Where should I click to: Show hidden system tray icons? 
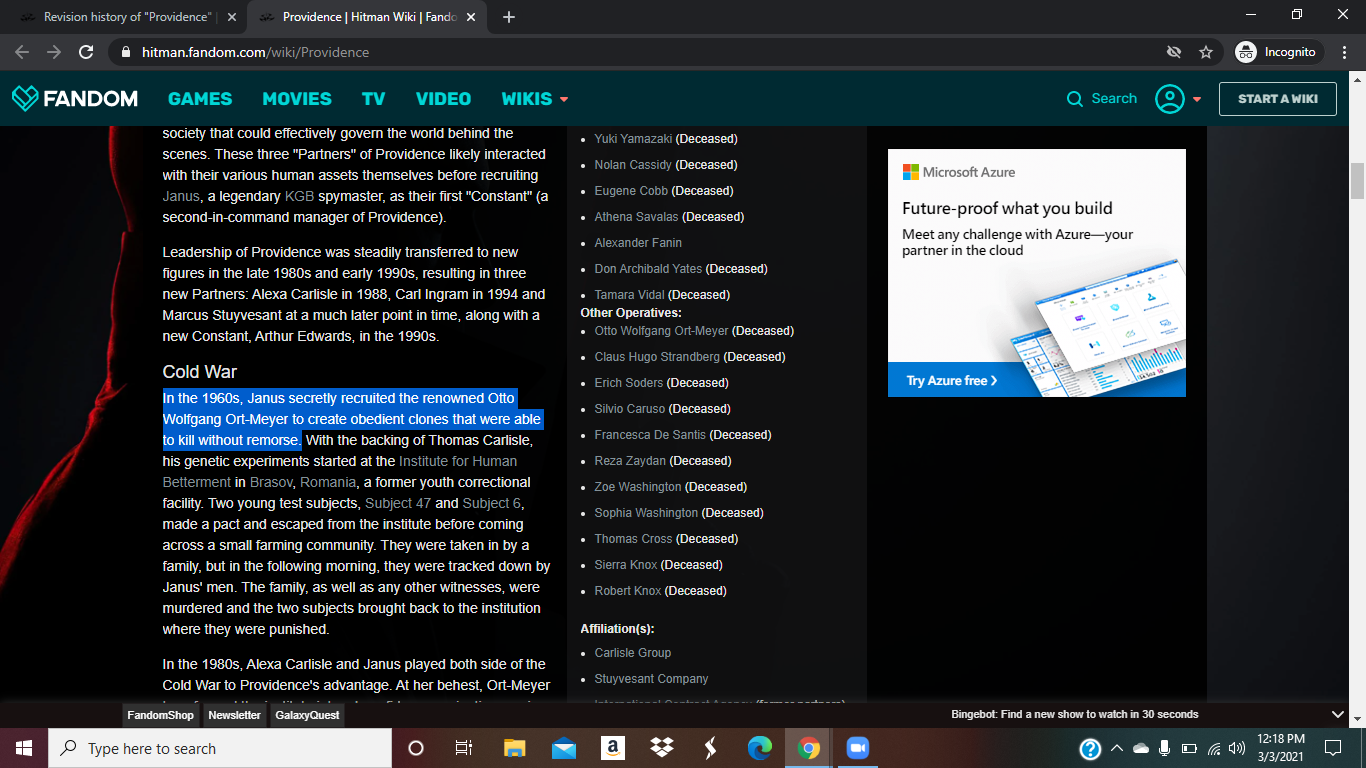1116,748
